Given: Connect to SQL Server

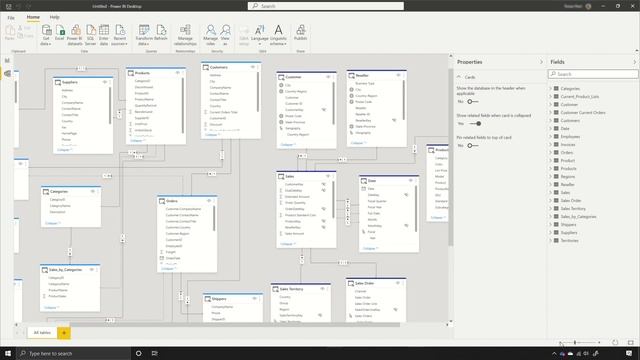Looking at the screenshot, I should click(91, 35).
